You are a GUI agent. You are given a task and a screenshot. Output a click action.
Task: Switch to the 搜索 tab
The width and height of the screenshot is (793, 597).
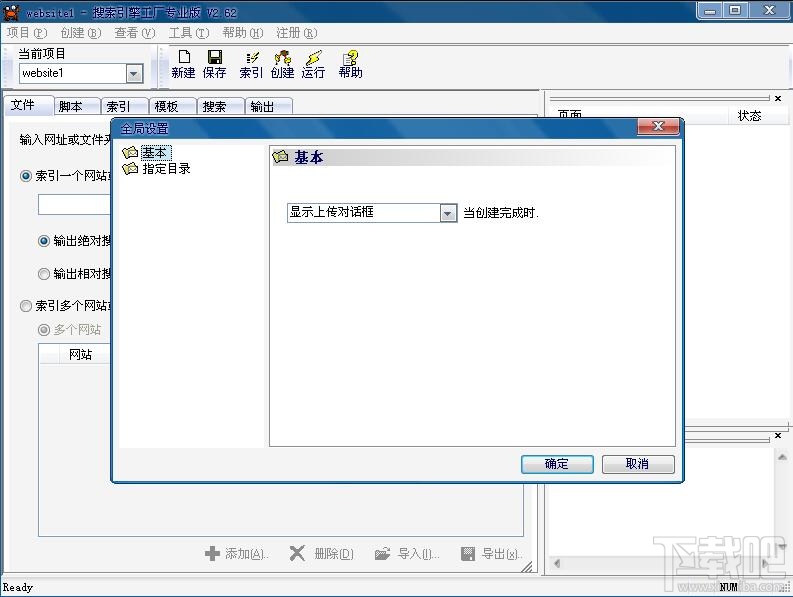click(x=221, y=106)
